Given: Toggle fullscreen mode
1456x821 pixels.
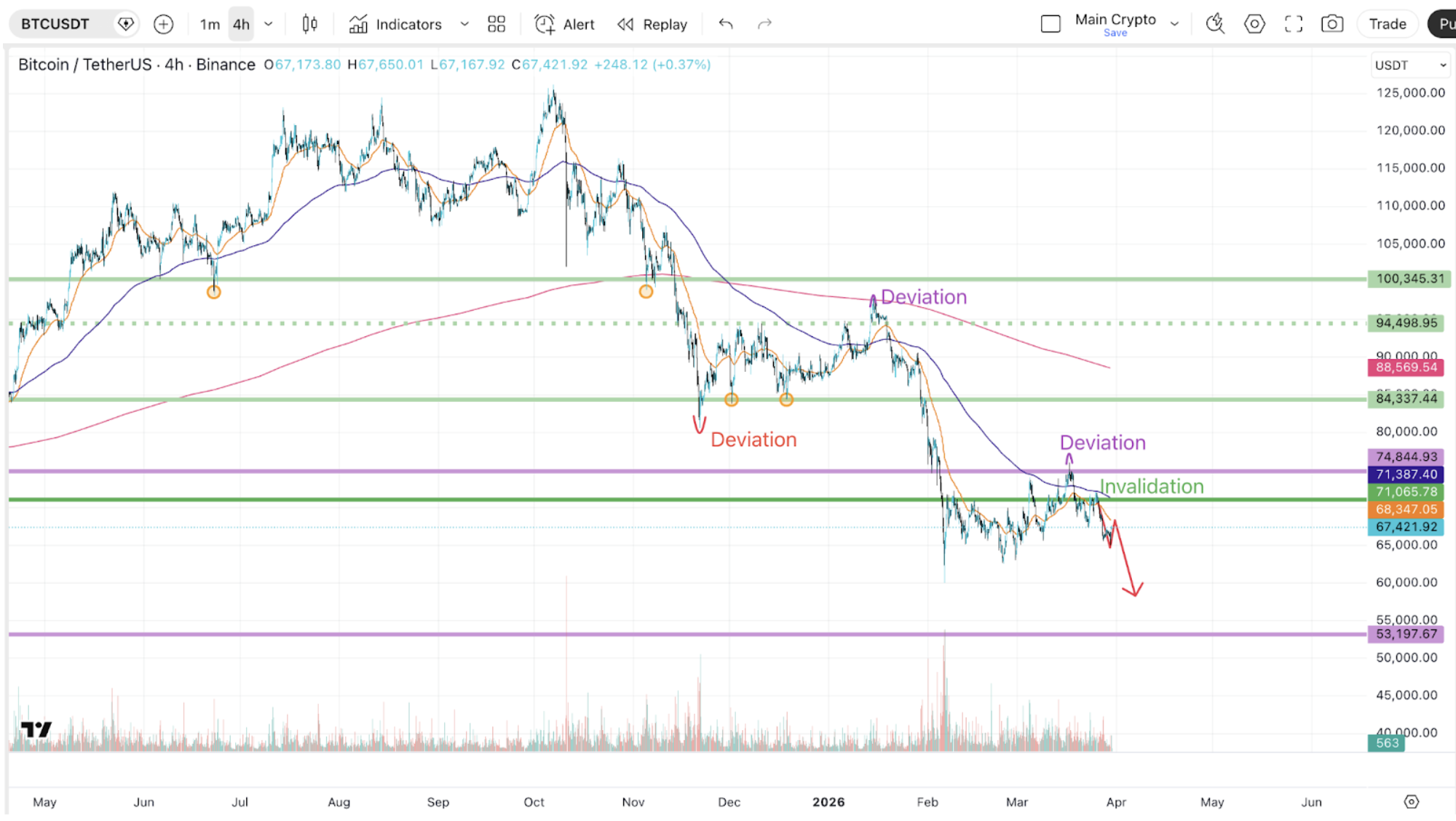Looking at the screenshot, I should (x=1294, y=24).
